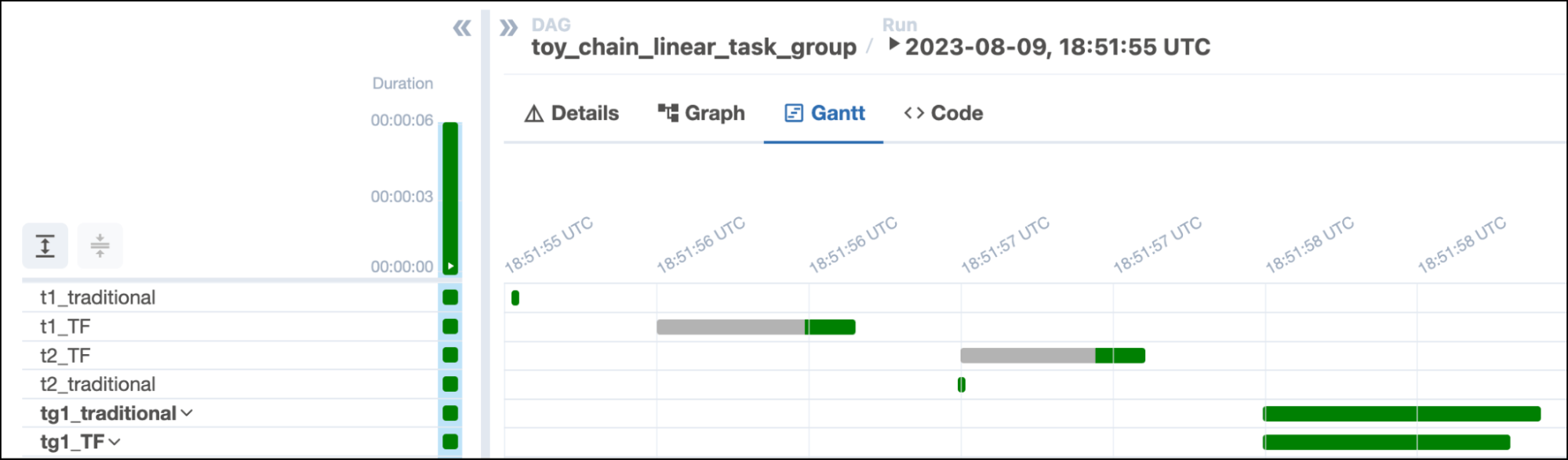Open the Details tab

(x=572, y=114)
